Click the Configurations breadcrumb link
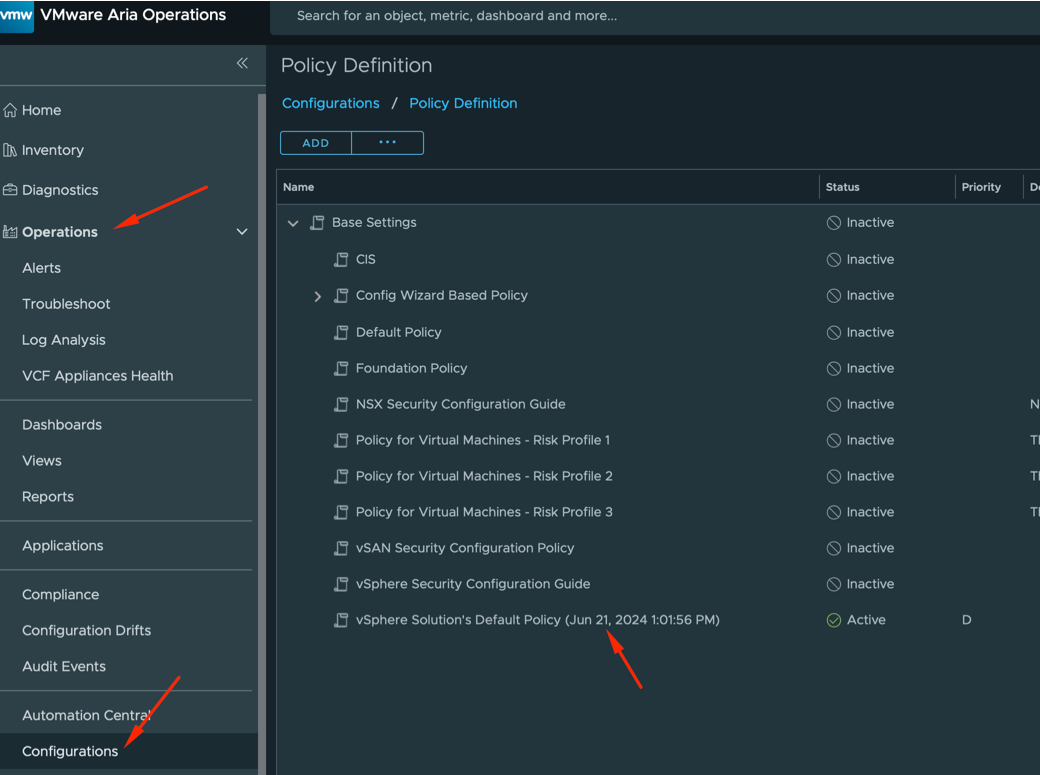 coord(330,103)
